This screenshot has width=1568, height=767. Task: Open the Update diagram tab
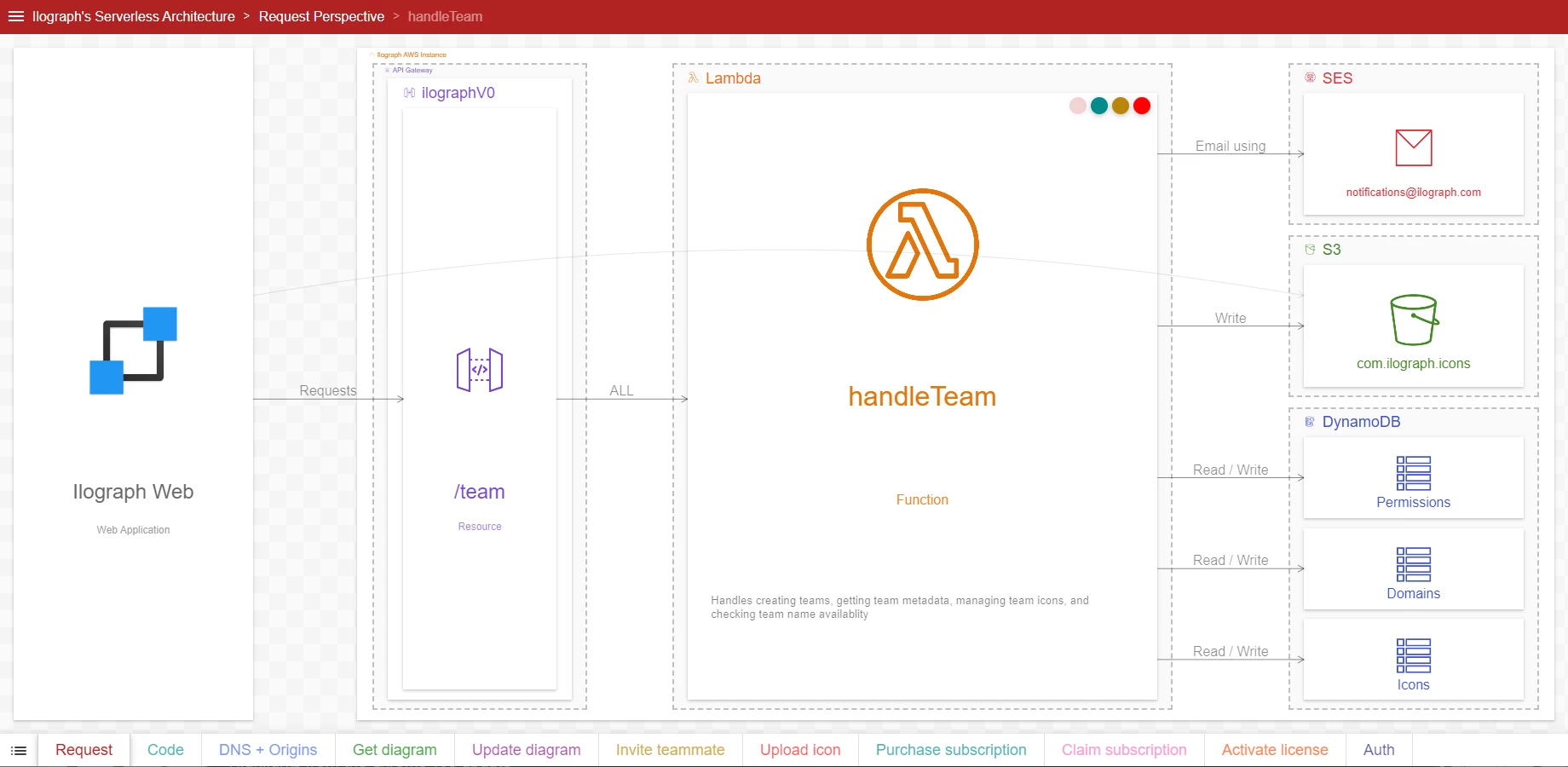tap(526, 750)
